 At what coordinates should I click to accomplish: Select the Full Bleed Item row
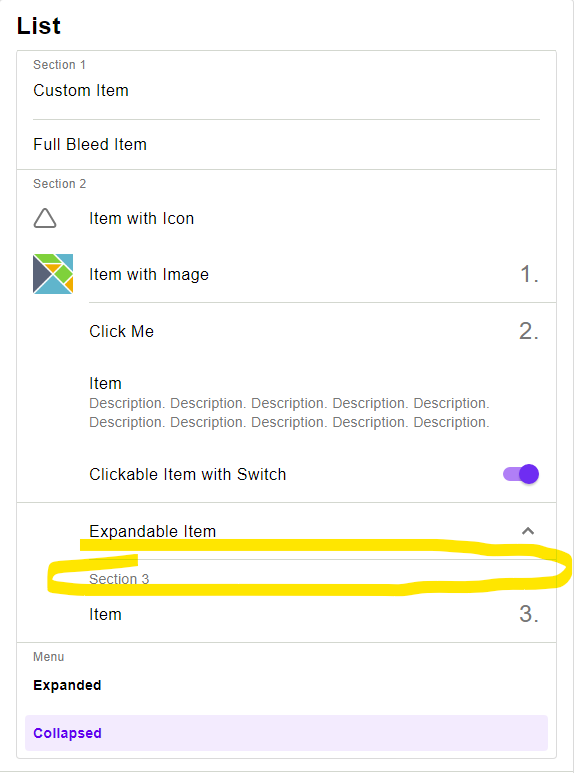coord(287,144)
